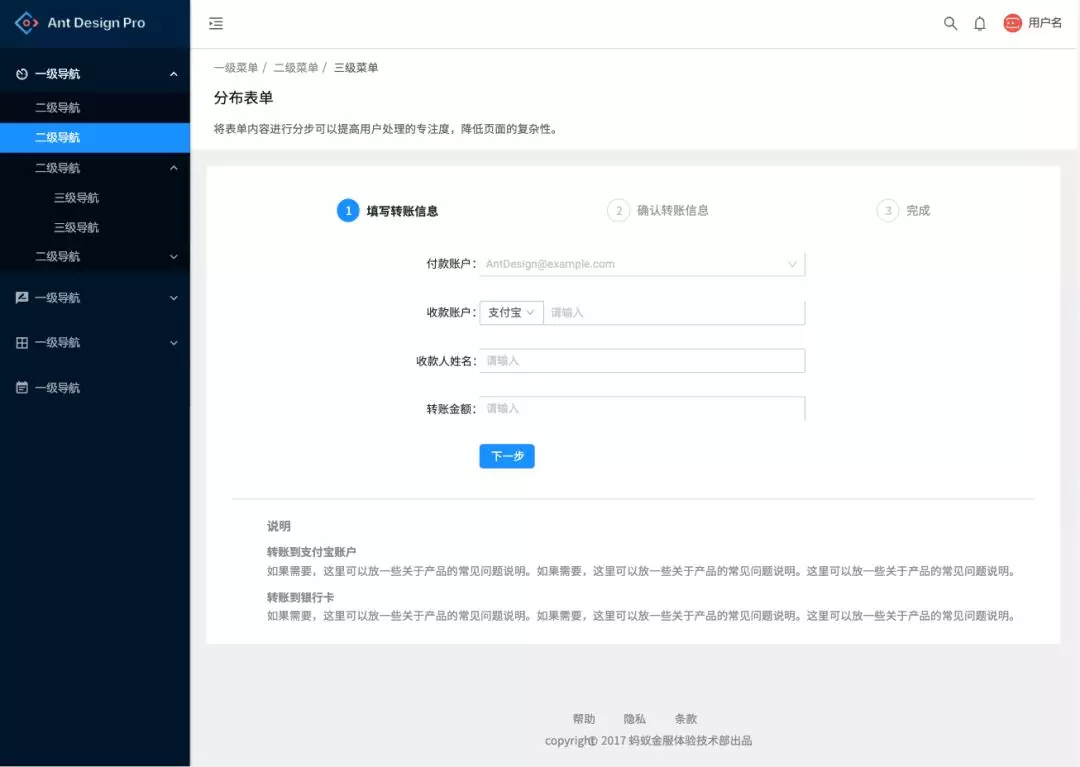This screenshot has width=1080, height=767.
Task: Click the completed step 1 填写转账信息
Action: click(389, 210)
